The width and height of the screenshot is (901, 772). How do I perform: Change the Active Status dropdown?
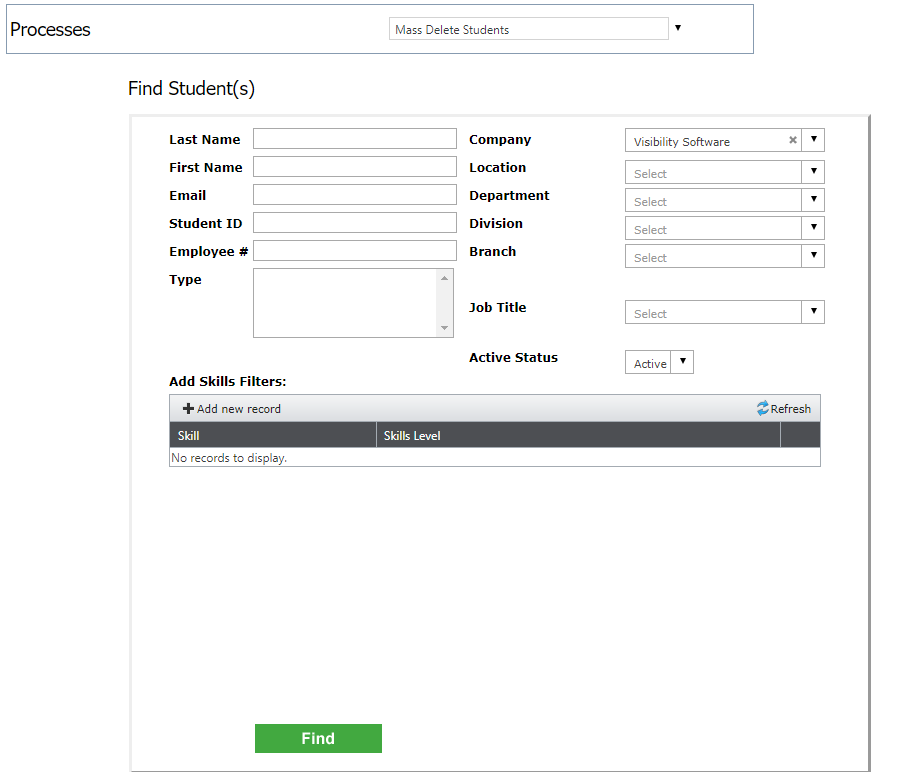coord(682,362)
